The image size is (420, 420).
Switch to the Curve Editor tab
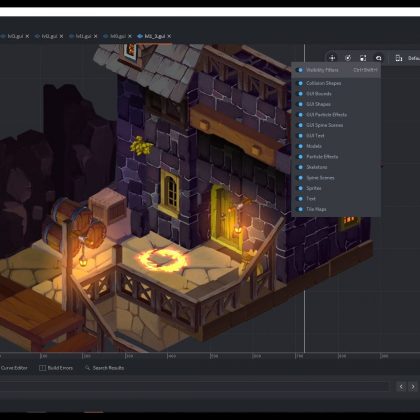[x=14, y=368]
